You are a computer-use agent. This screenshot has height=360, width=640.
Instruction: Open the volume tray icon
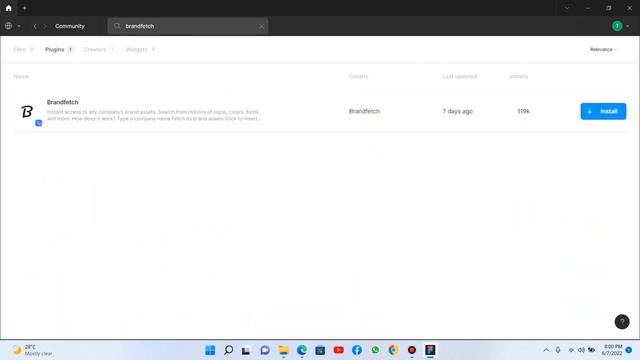(x=581, y=350)
